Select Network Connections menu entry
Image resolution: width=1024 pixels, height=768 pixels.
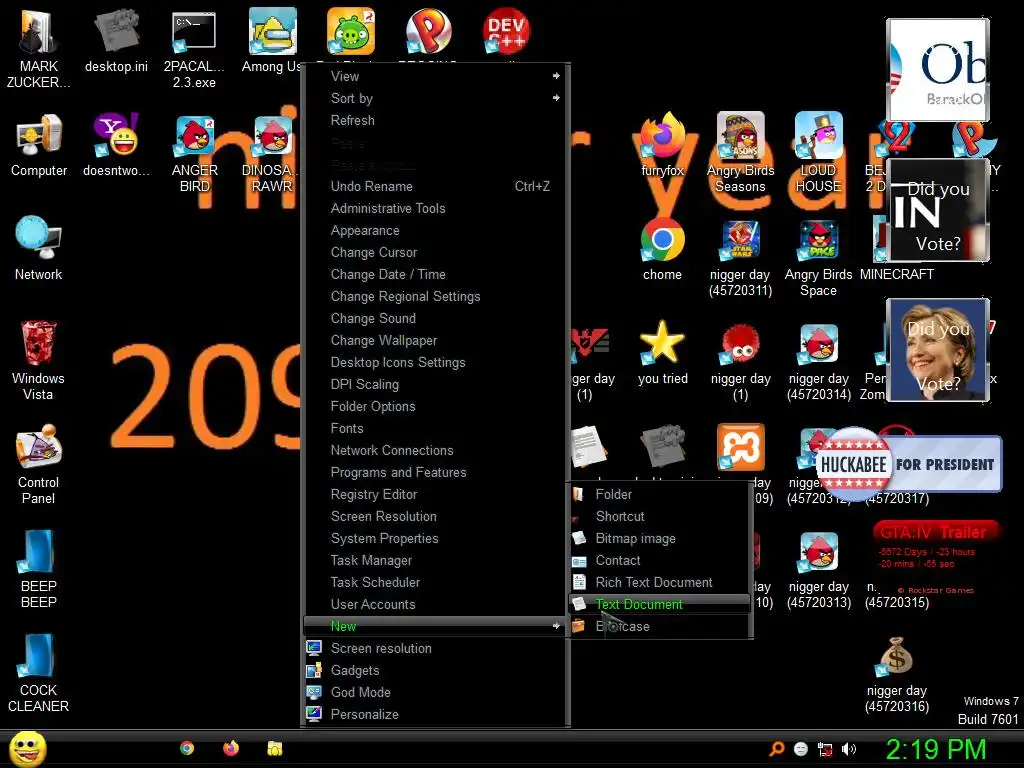pos(435,450)
